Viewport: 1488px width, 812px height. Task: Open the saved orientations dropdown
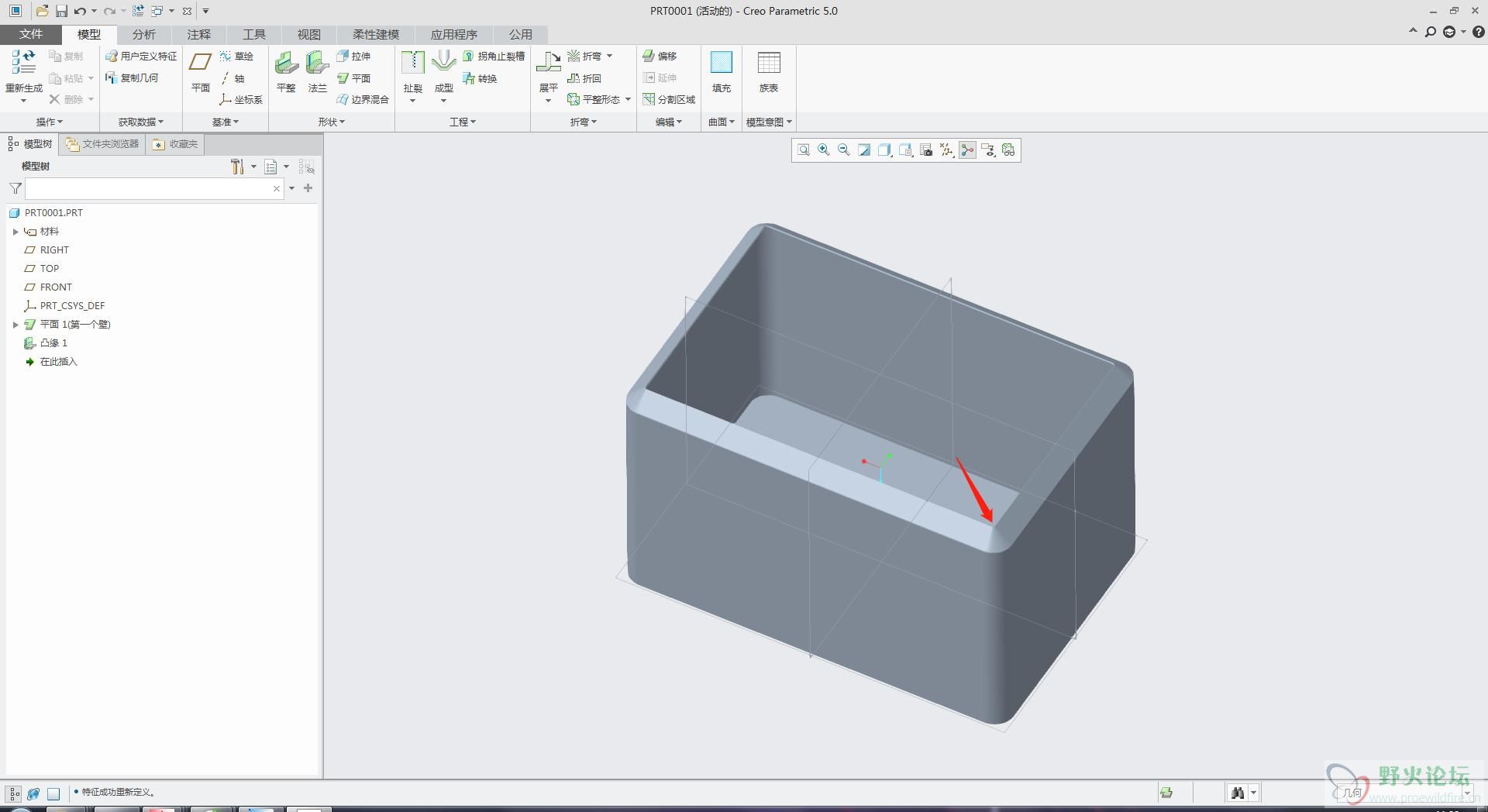coord(905,150)
